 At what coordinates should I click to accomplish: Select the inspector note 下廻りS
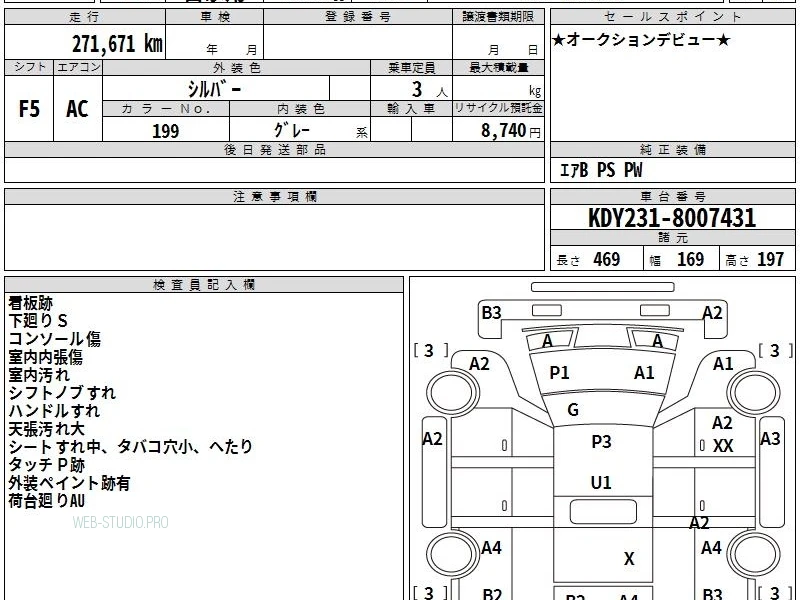pos(38,321)
